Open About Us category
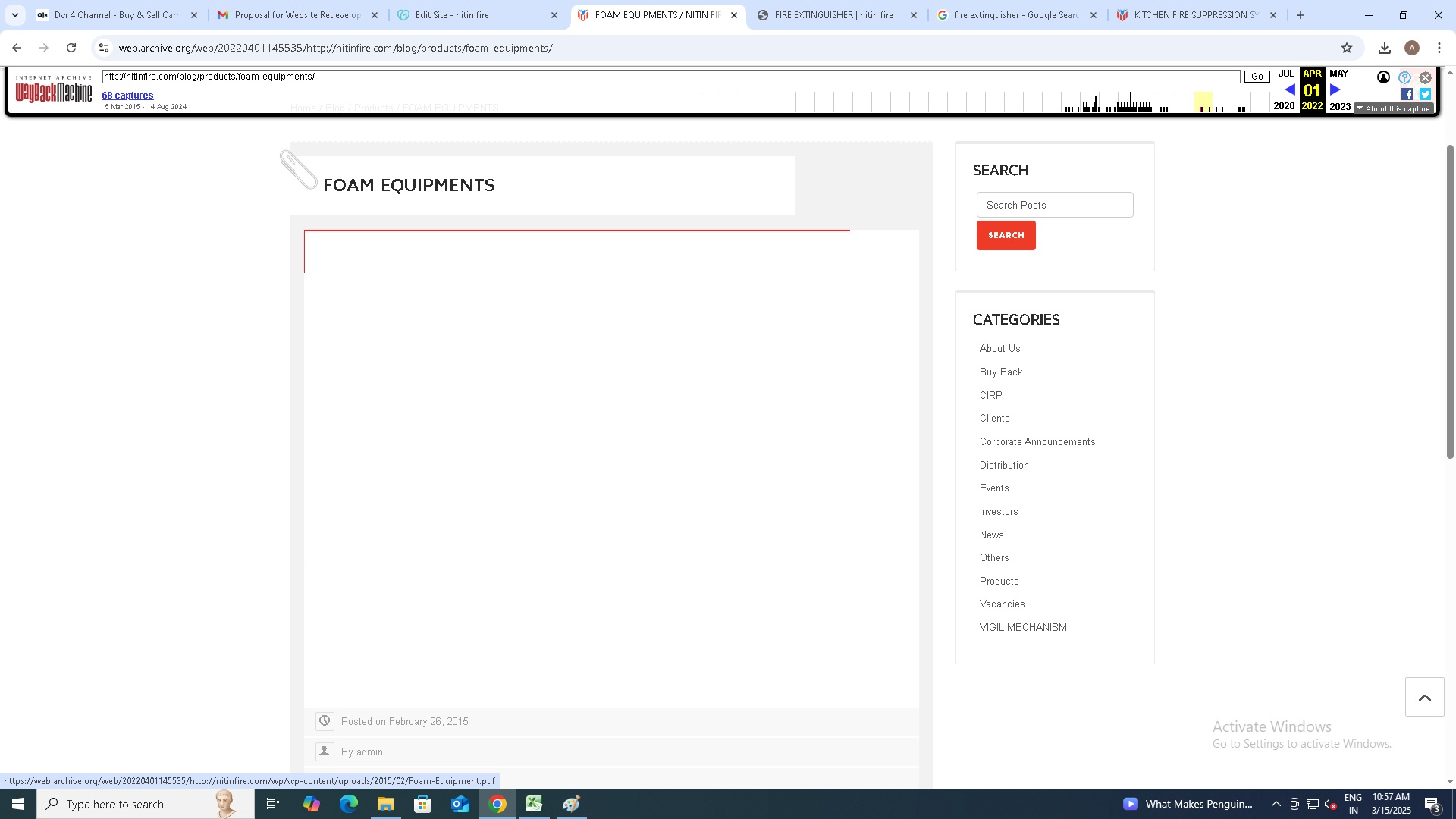The height and width of the screenshot is (819, 1456). point(999,349)
